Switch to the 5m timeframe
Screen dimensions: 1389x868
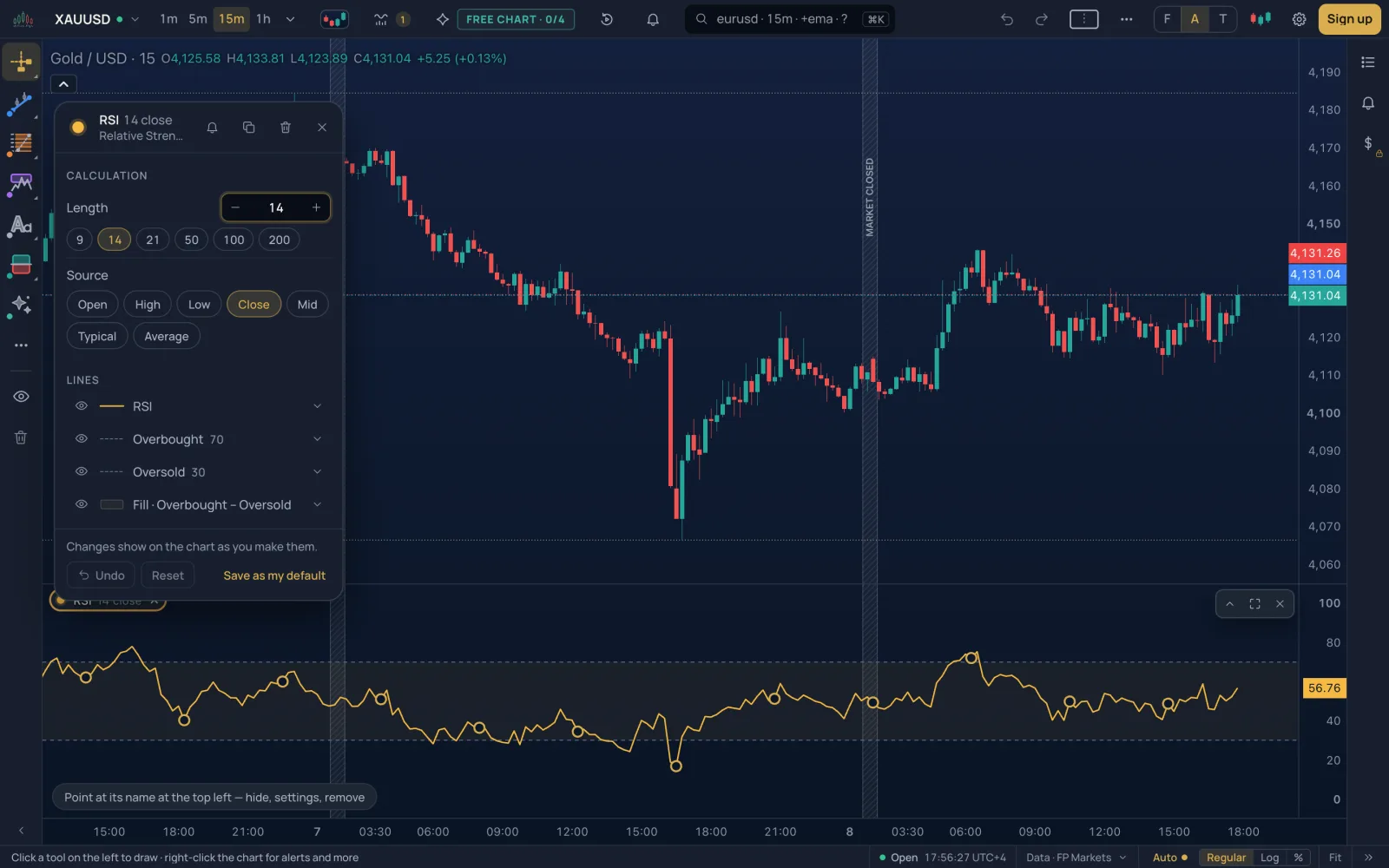(x=198, y=19)
